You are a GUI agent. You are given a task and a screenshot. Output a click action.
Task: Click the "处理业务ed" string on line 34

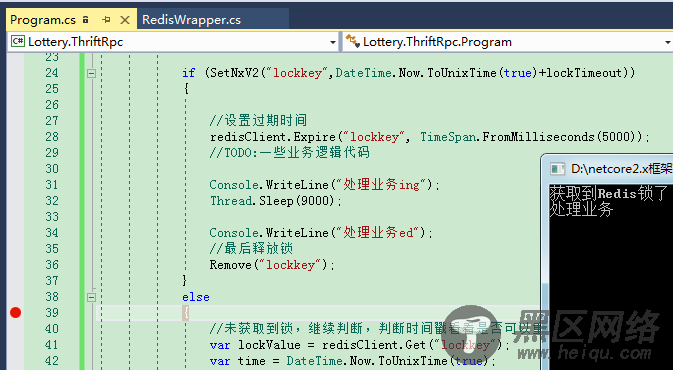coord(378,233)
